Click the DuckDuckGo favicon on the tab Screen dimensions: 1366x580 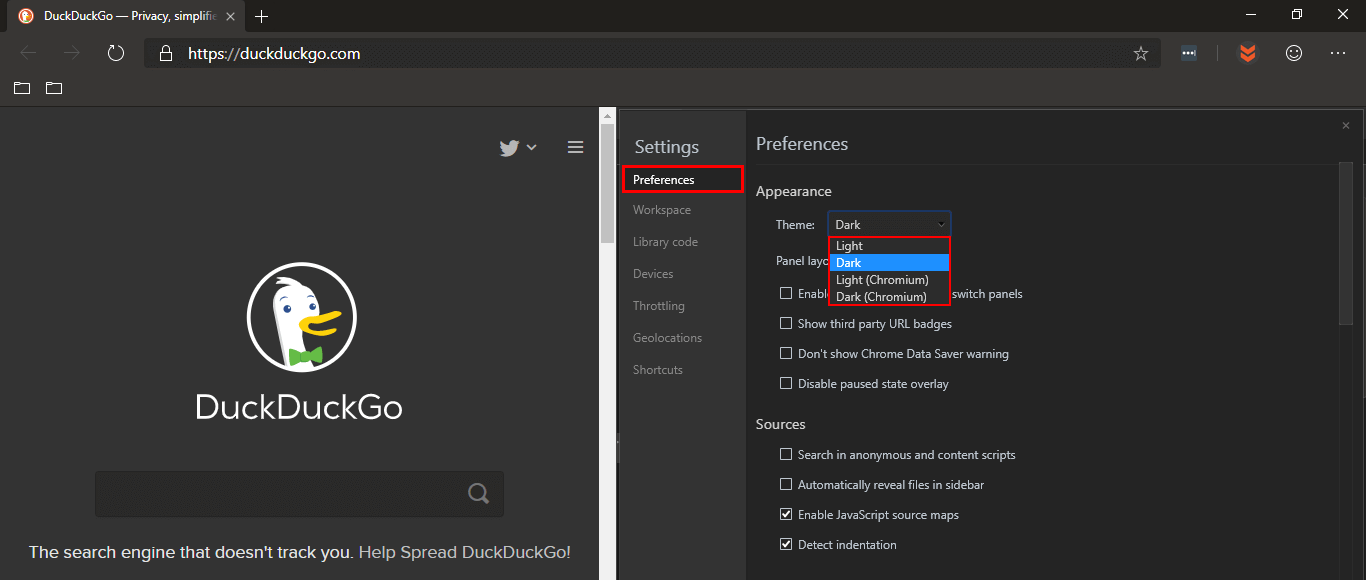(26, 16)
